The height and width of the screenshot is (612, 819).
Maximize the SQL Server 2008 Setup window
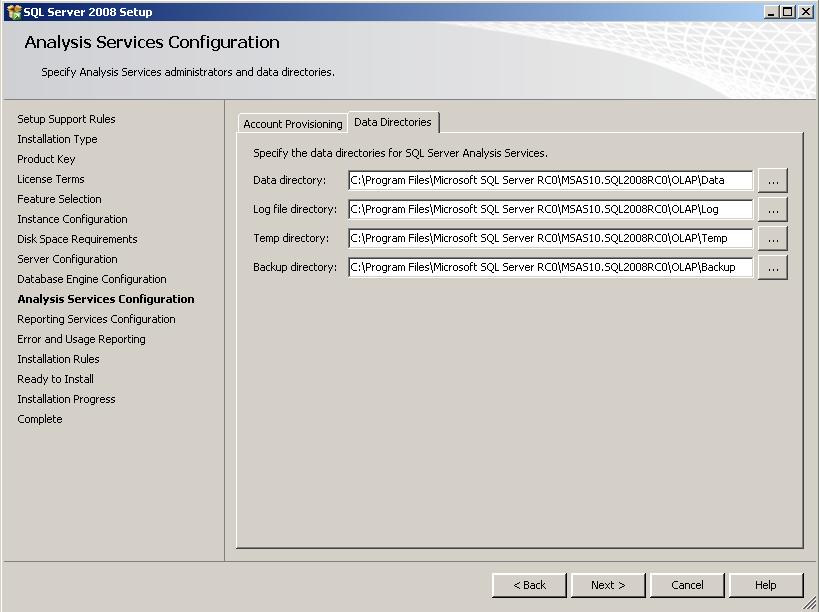click(x=787, y=11)
